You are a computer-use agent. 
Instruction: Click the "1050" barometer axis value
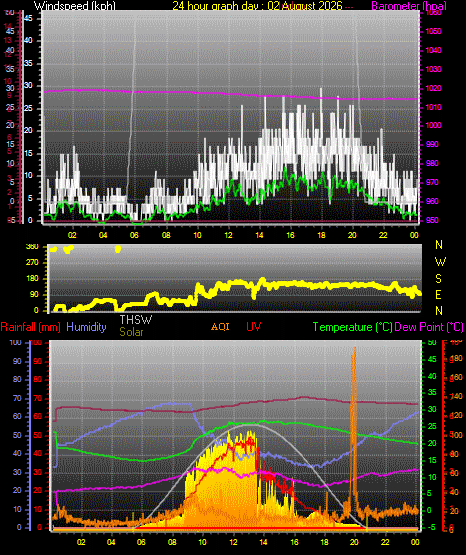pos(433,31)
